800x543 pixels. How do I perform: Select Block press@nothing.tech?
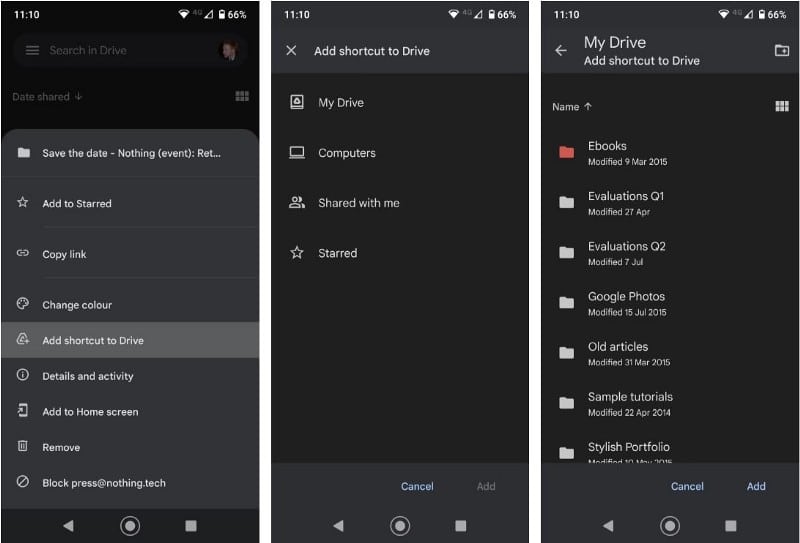(x=130, y=483)
